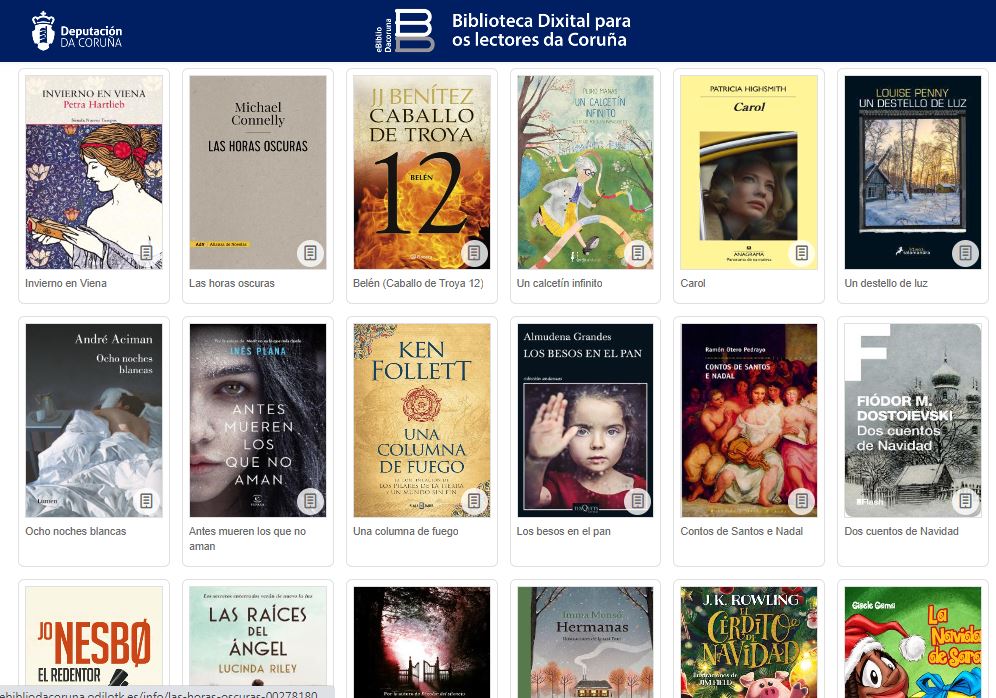
Task: Select the Ken Follett book cover
Action: point(422,420)
